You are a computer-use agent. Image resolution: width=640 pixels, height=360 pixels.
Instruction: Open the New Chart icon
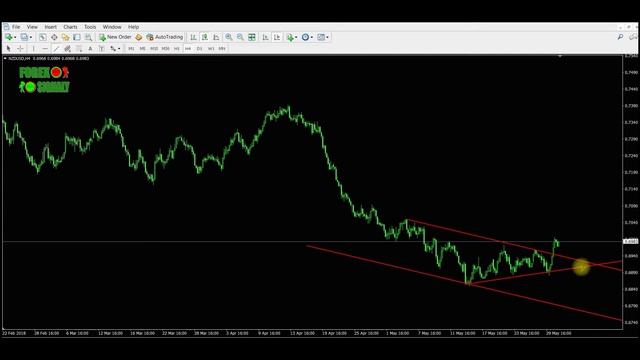(9, 37)
